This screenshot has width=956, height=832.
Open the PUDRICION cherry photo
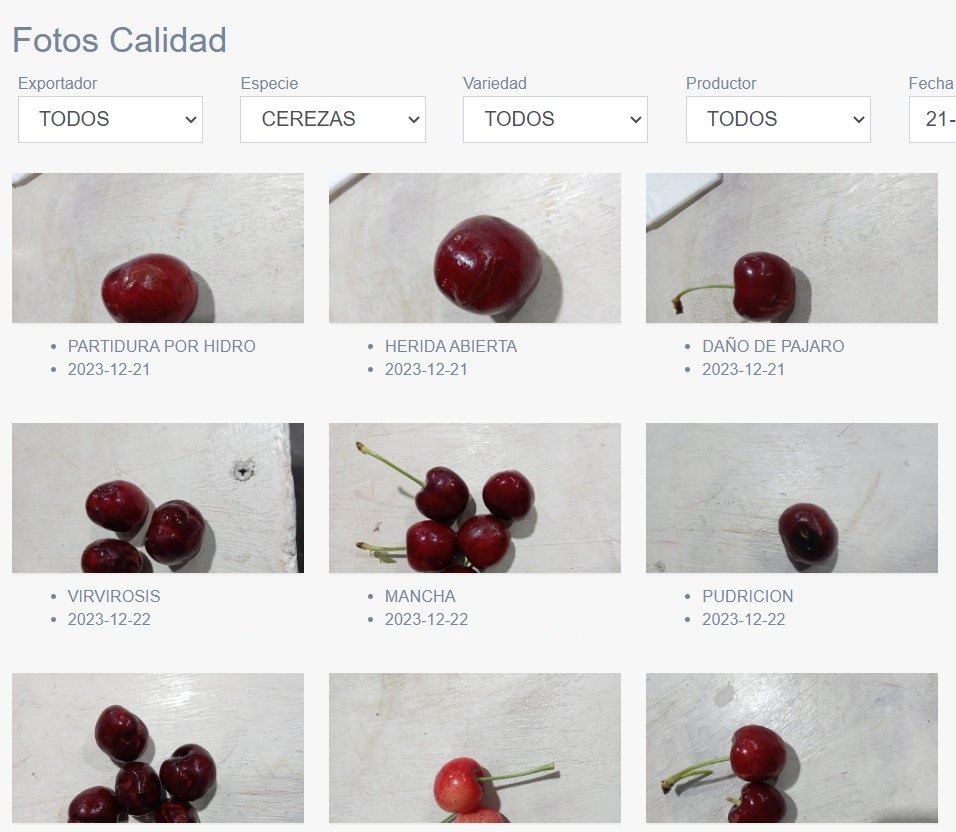[792, 498]
